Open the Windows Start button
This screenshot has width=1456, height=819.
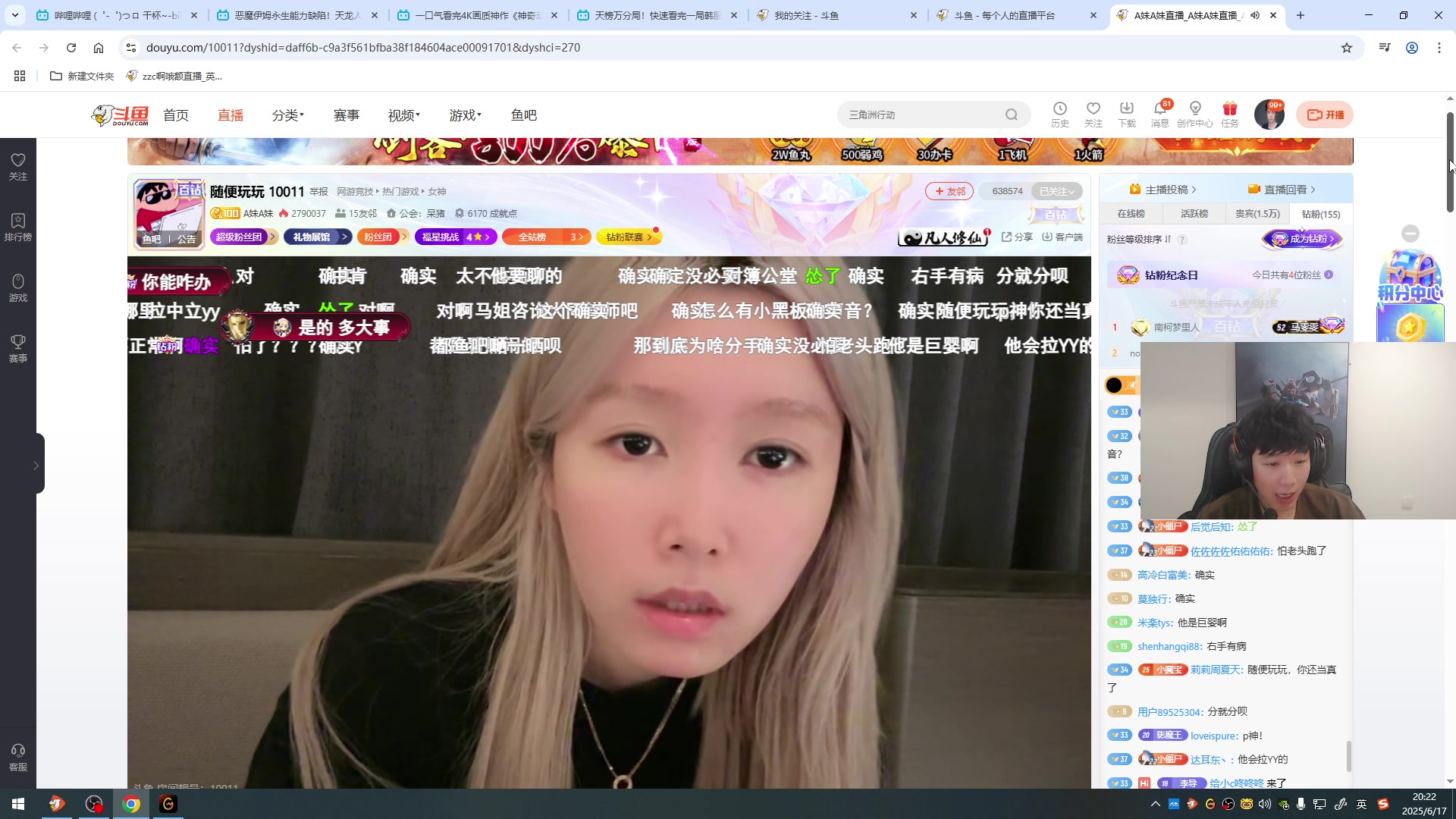(x=18, y=804)
